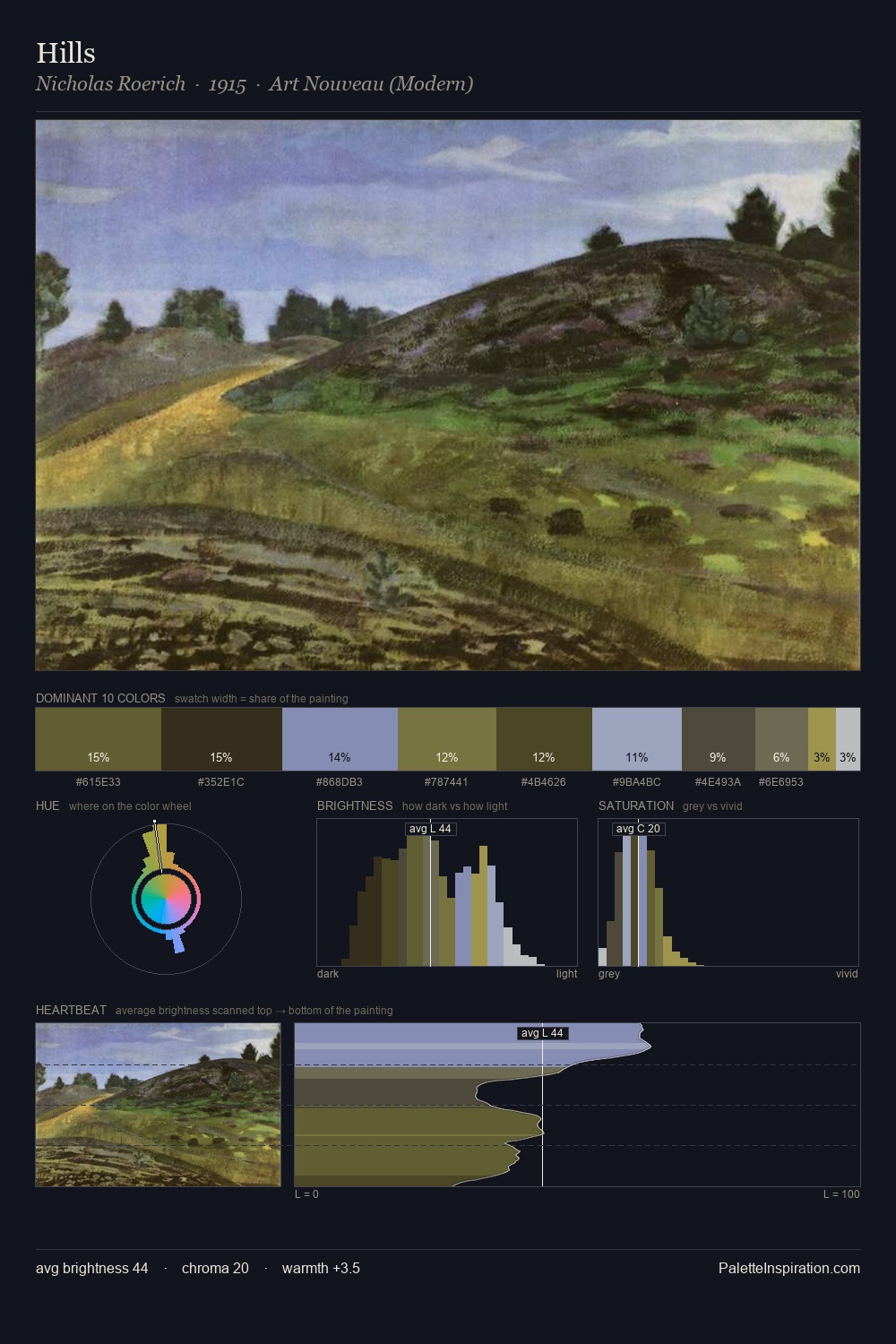Click the '1915' year text
Image resolution: width=896 pixels, height=1344 pixels.
228,83
